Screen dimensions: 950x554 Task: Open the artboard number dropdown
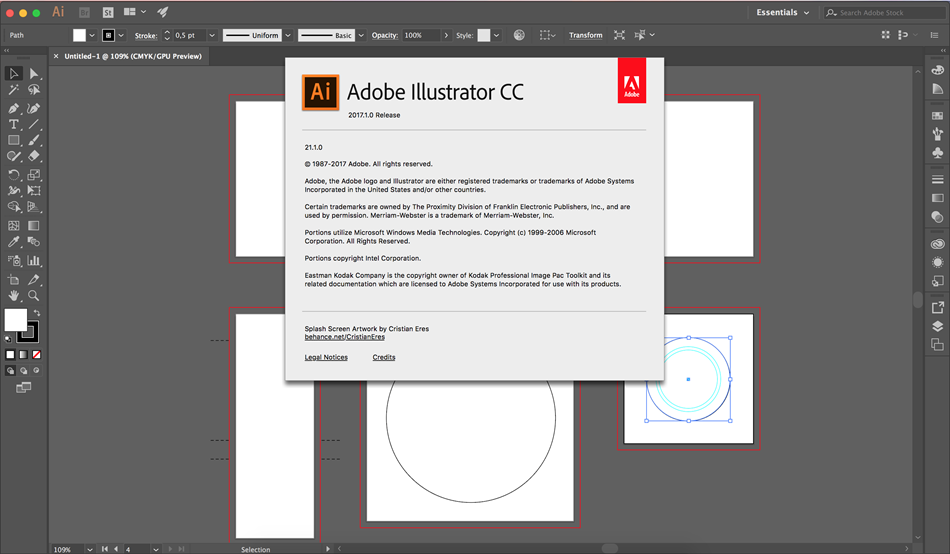tap(156, 549)
